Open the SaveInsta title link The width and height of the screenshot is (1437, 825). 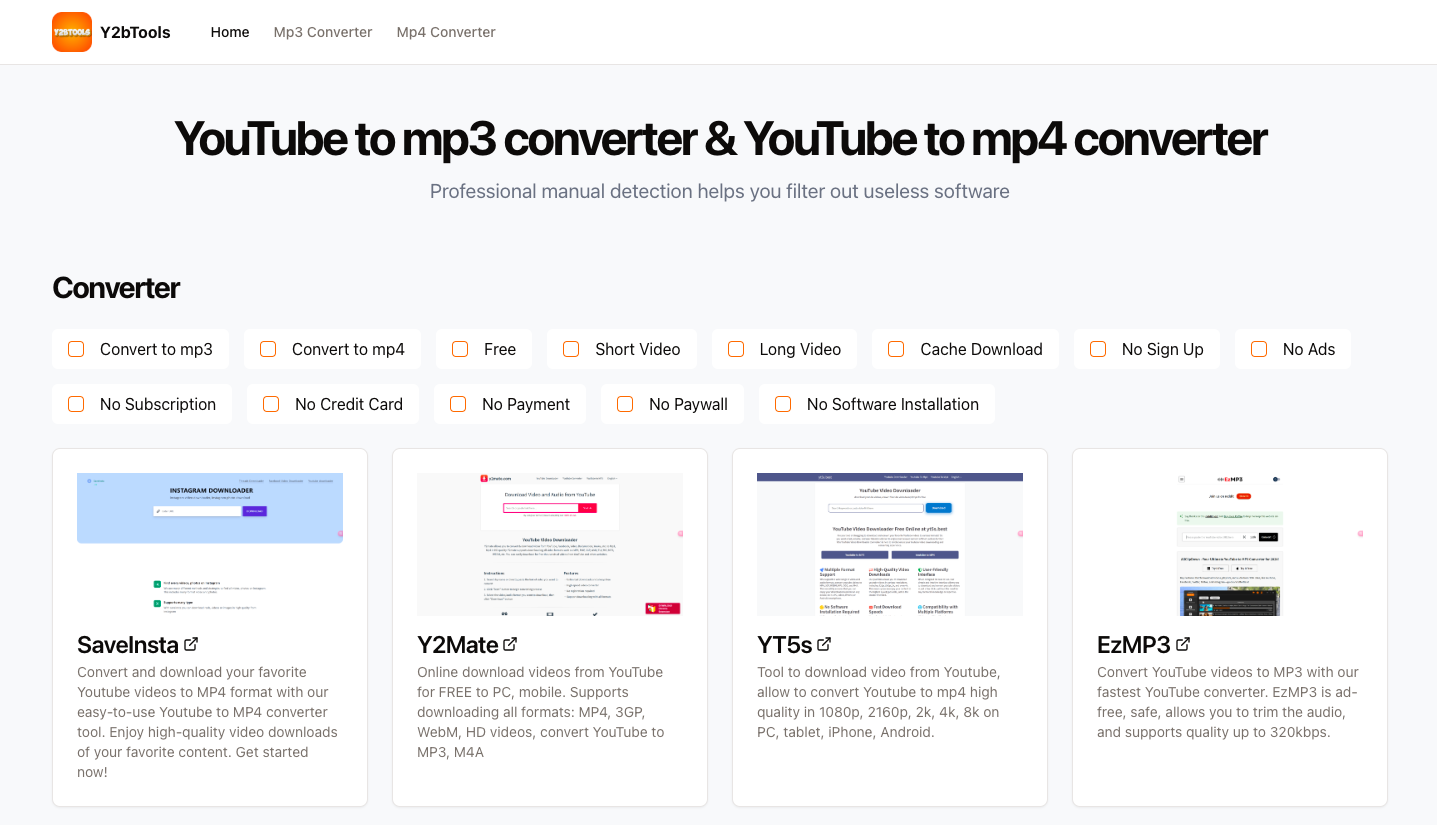pos(128,644)
